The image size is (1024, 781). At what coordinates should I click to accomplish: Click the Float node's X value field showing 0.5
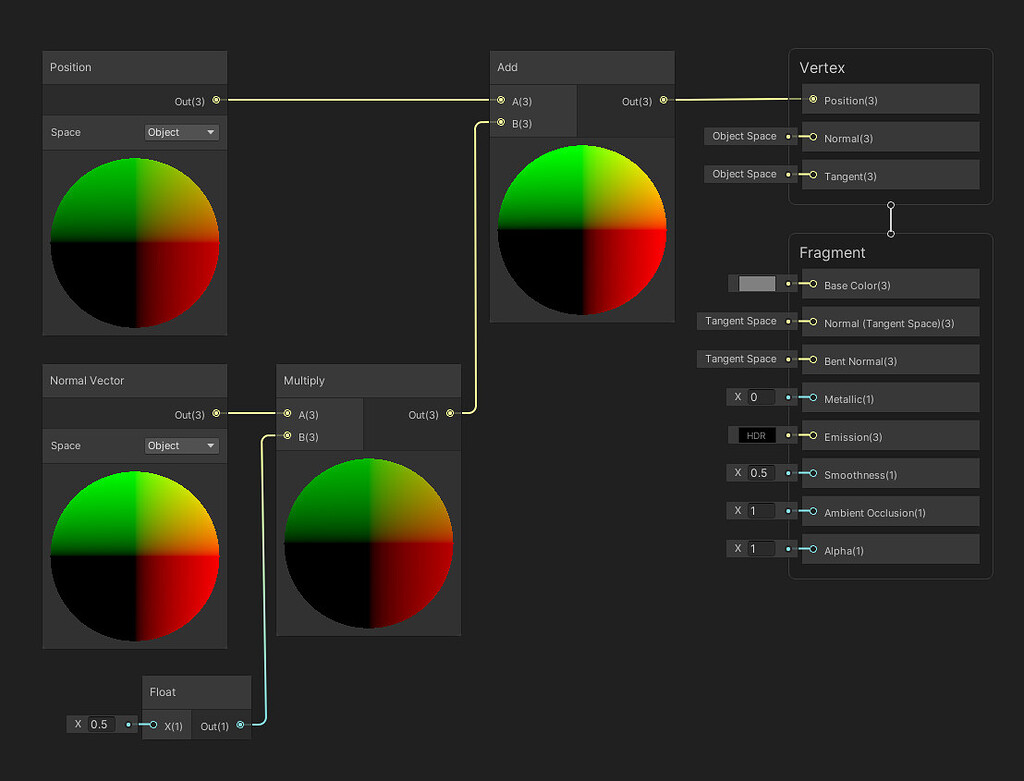99,724
